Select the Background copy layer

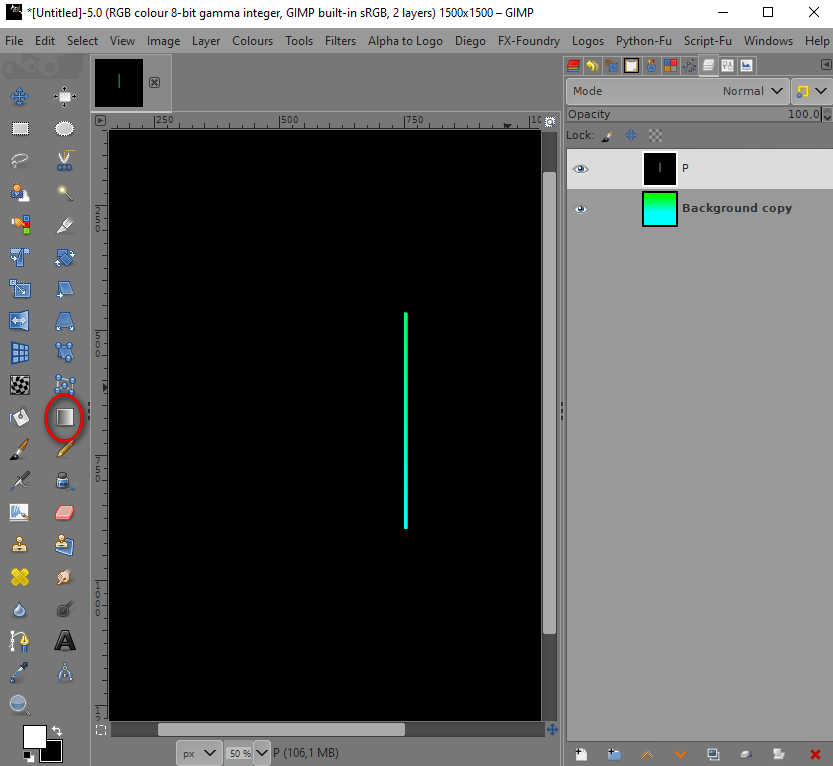pyautogui.click(x=736, y=209)
